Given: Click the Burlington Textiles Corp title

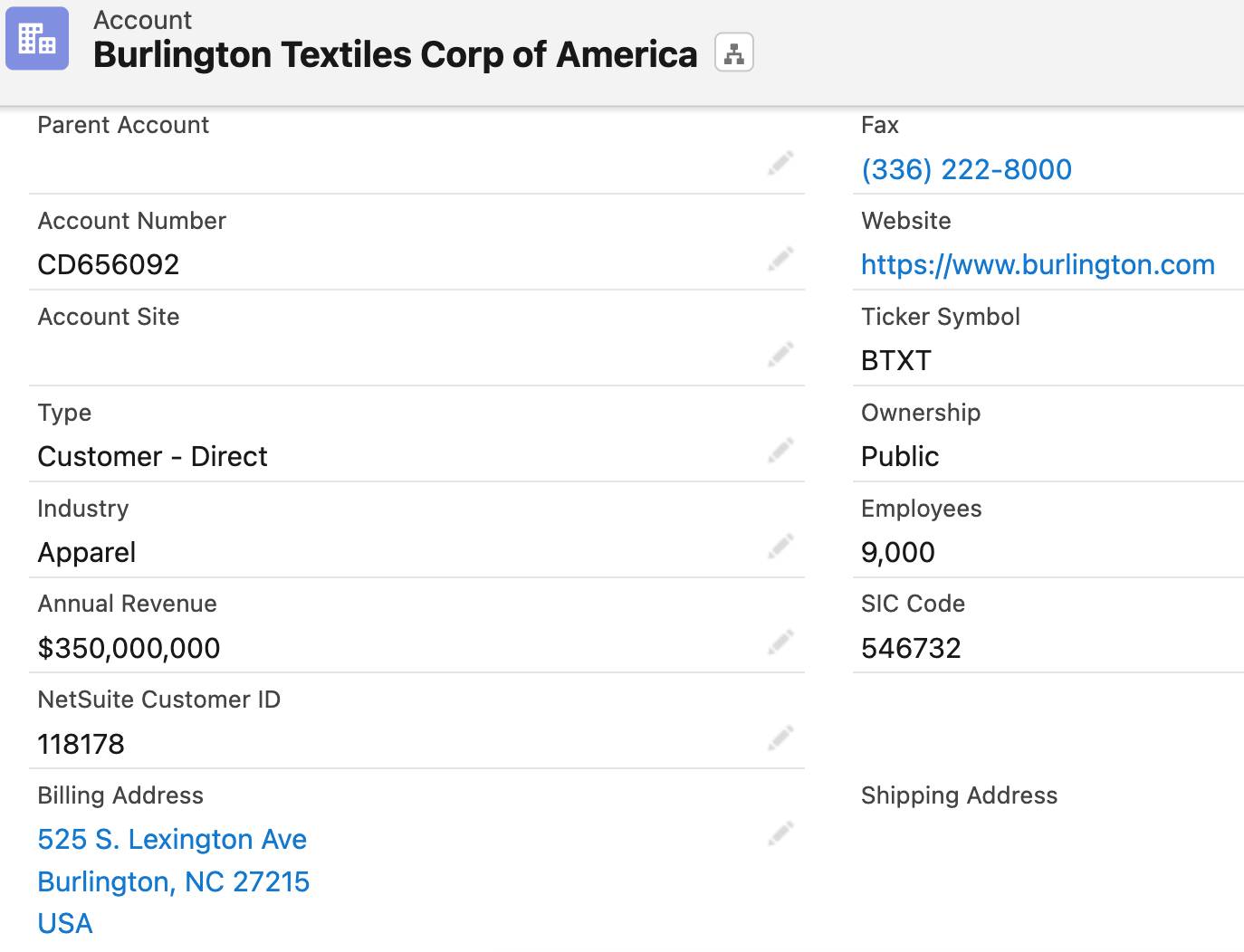Looking at the screenshot, I should point(395,54).
